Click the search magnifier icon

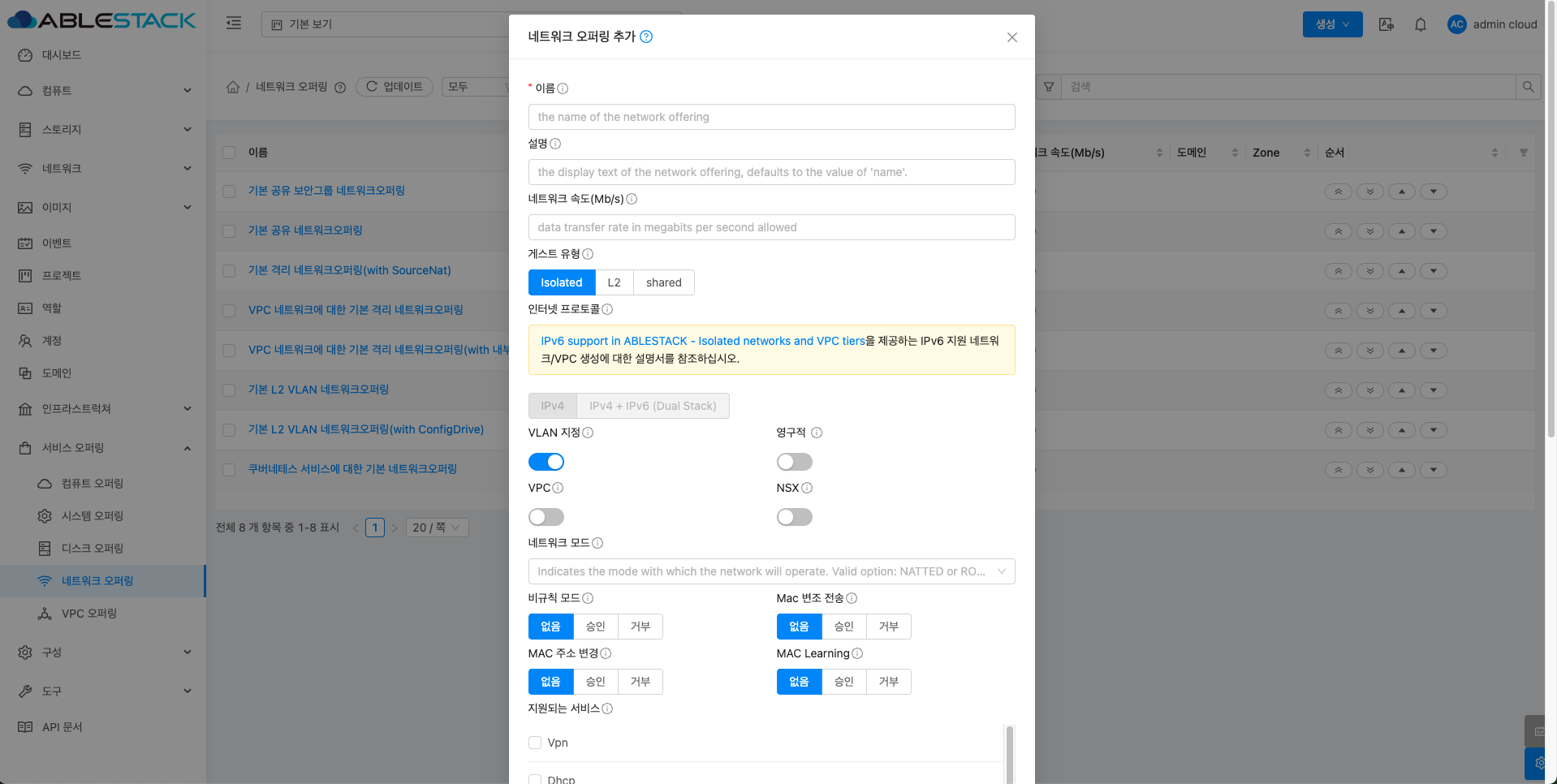[x=1528, y=87]
